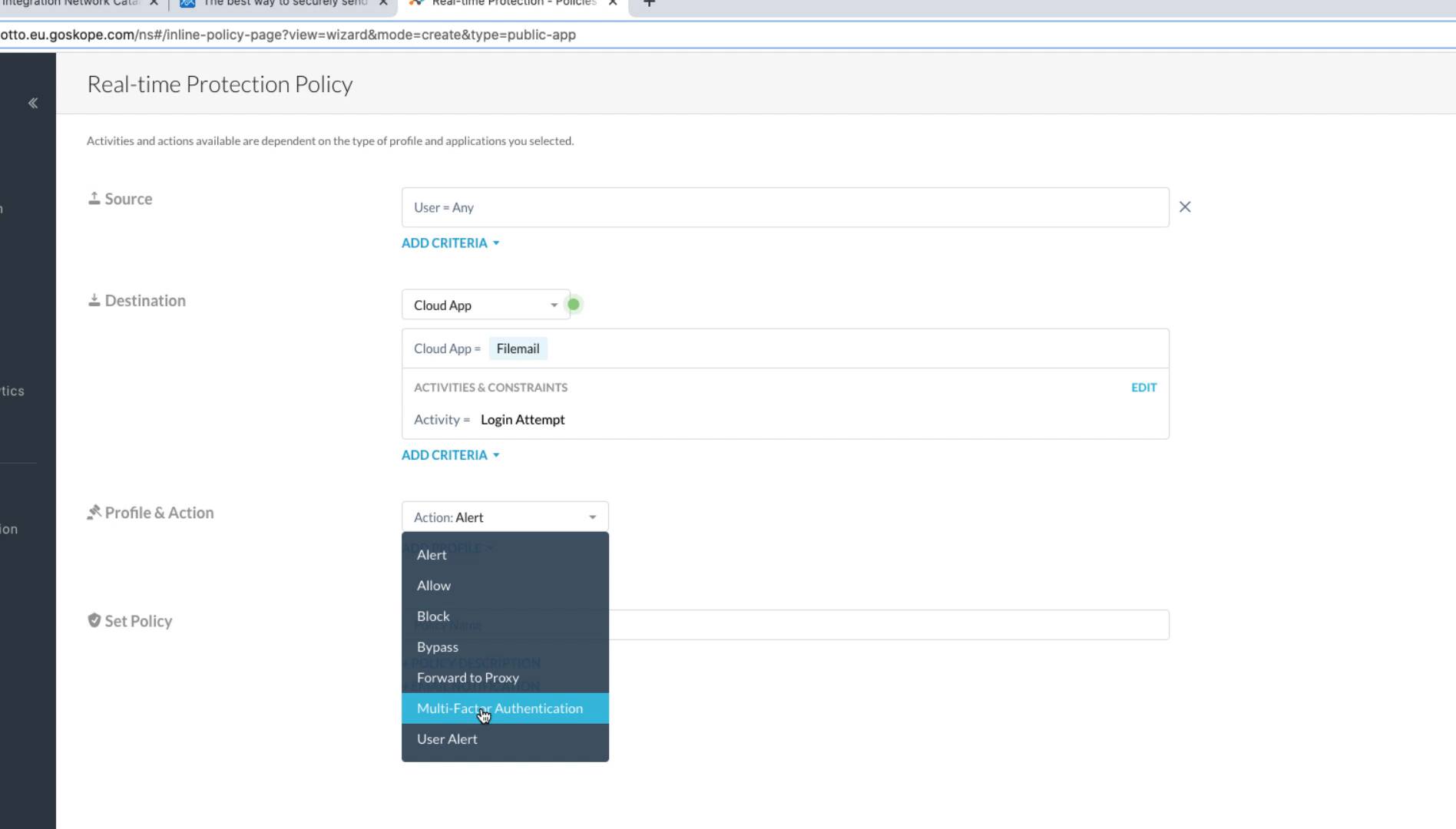Choose User Alert from the dropdown
The image size is (1456, 829).
tap(447, 739)
